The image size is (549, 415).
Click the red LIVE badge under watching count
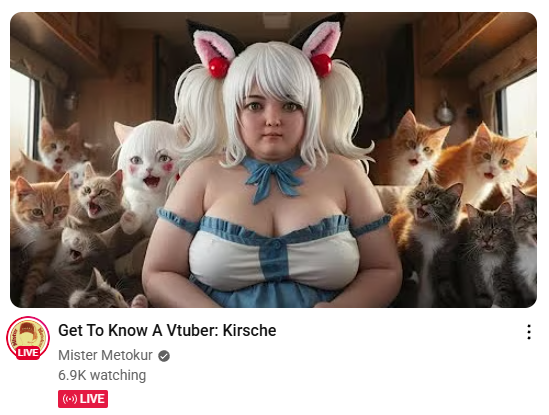pyautogui.click(x=83, y=399)
